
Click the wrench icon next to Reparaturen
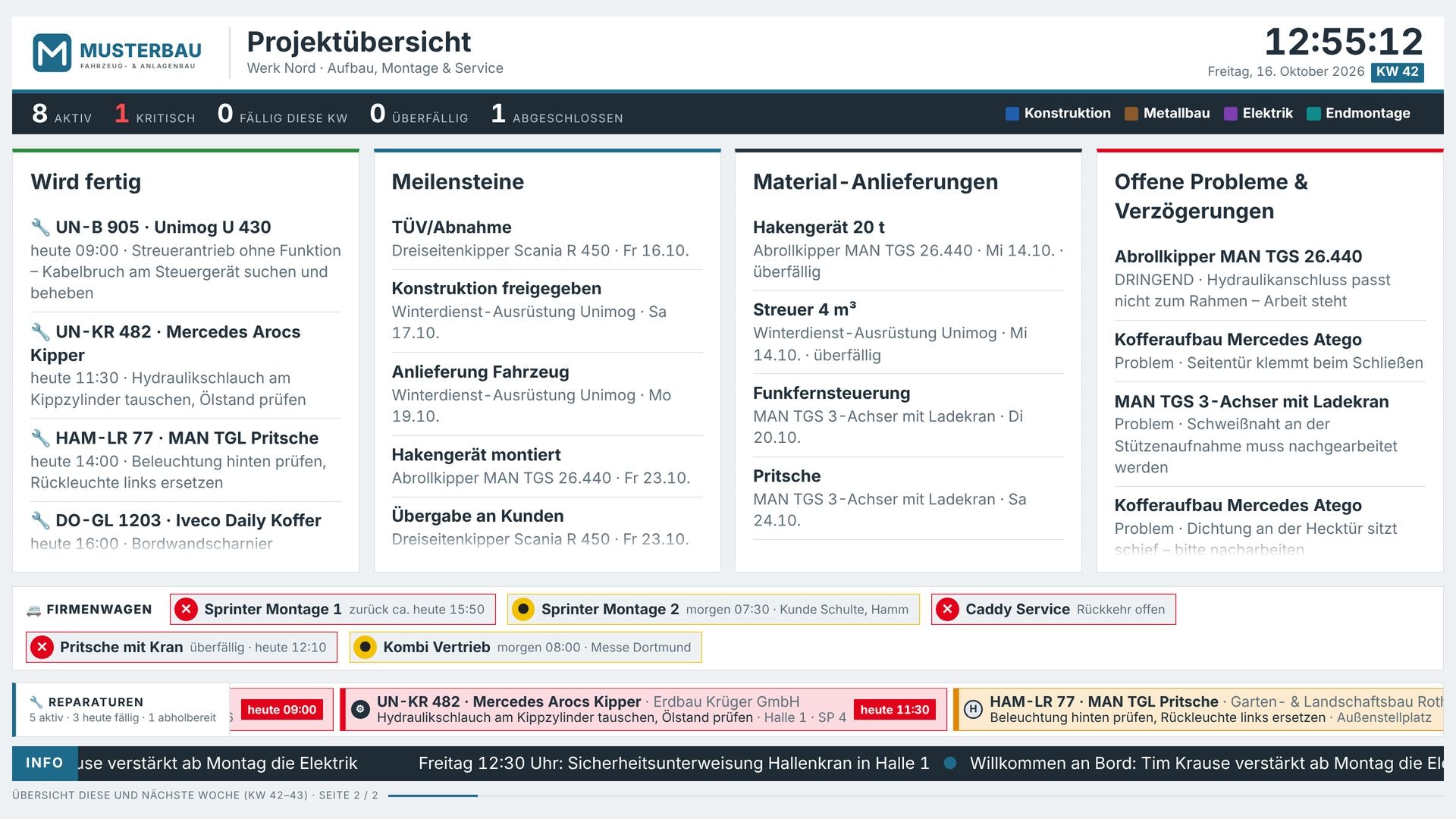[x=36, y=702]
